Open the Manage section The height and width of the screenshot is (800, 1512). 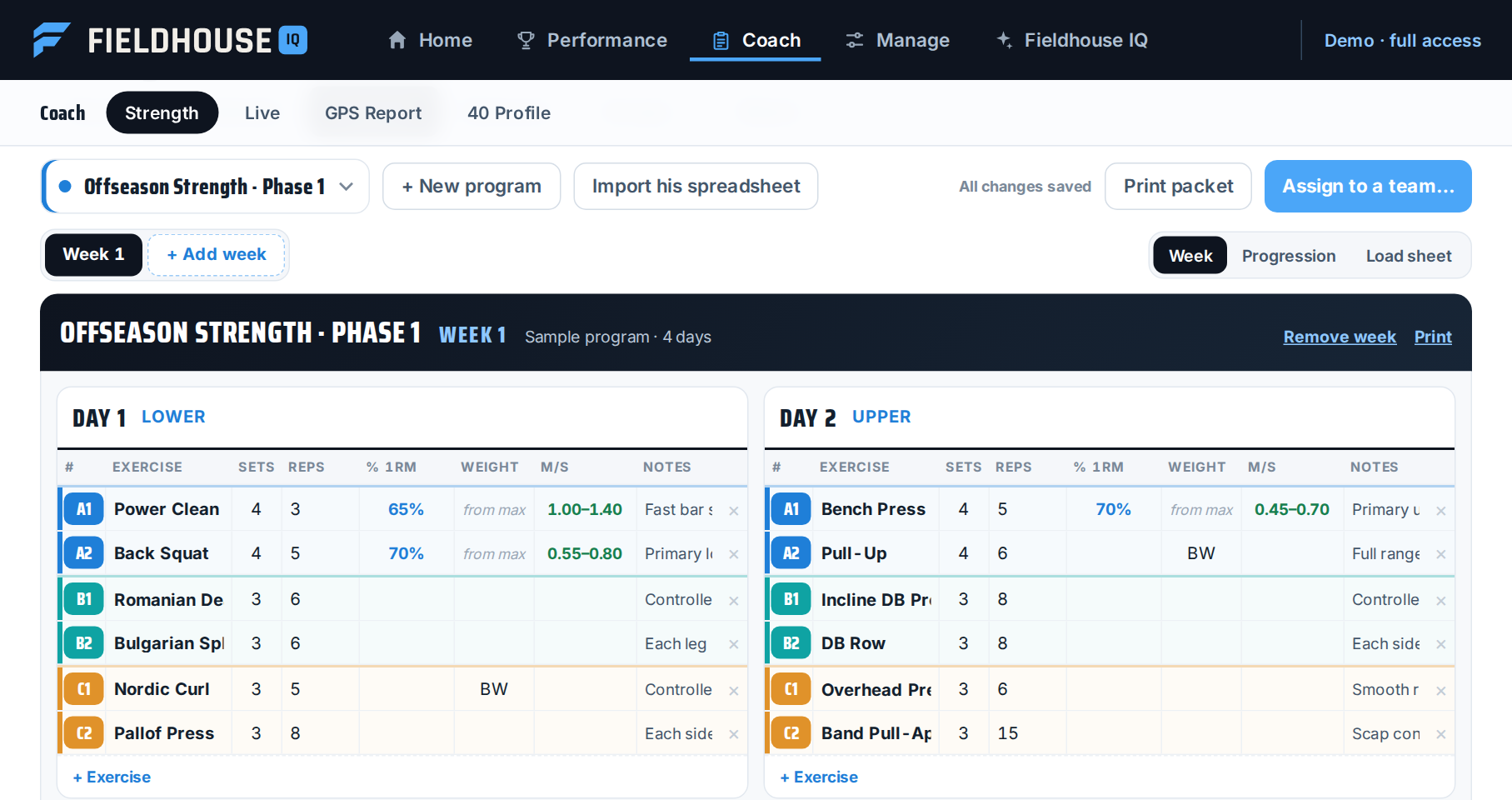[897, 40]
